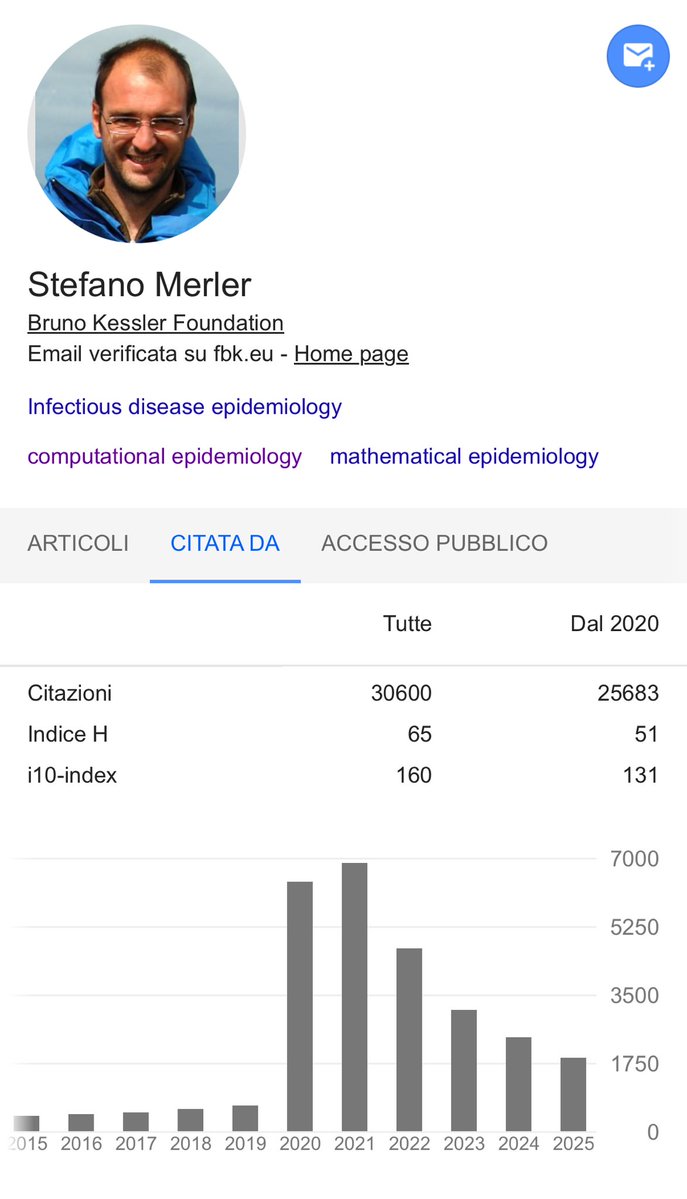Click the 2024 citations bar
This screenshot has width=687, height=1199.
point(518,1084)
